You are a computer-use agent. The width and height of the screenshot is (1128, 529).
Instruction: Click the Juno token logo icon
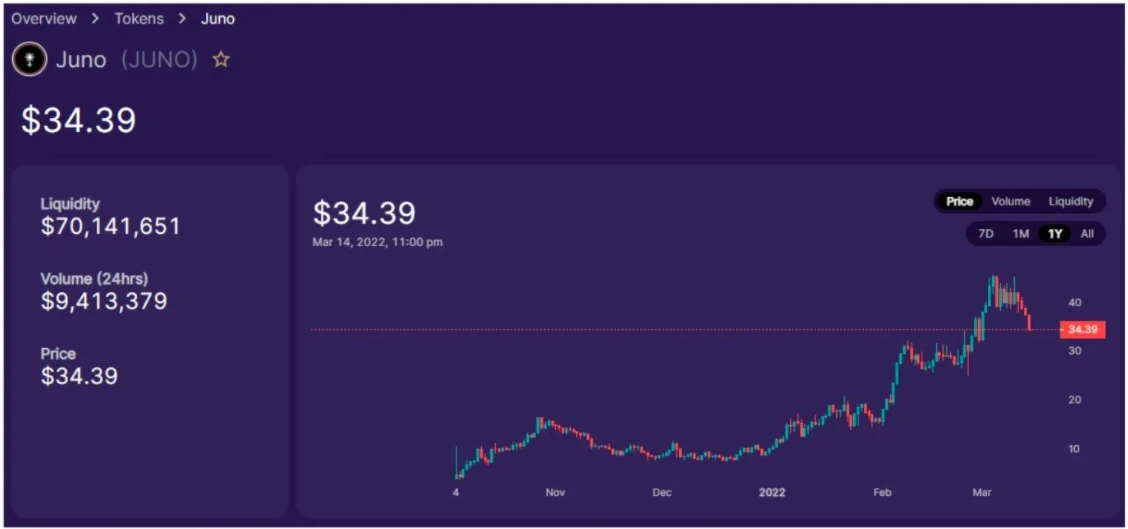coord(29,60)
